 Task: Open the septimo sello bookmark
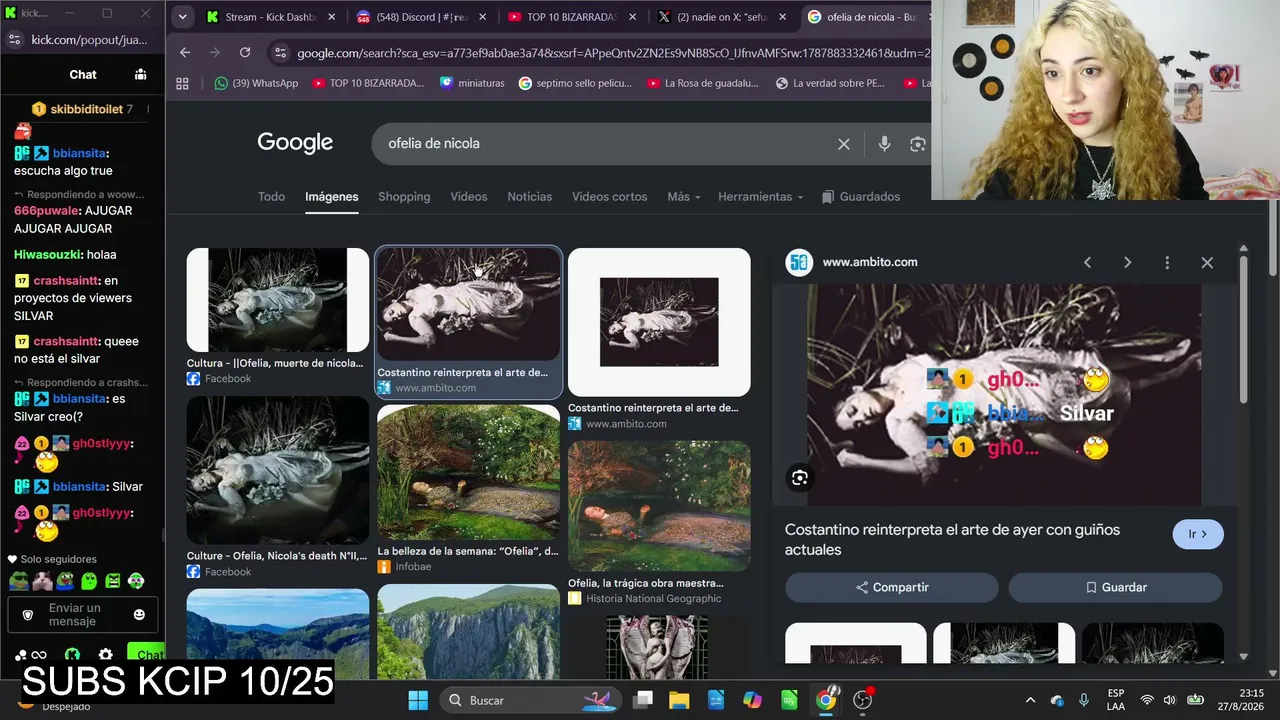click(x=575, y=84)
